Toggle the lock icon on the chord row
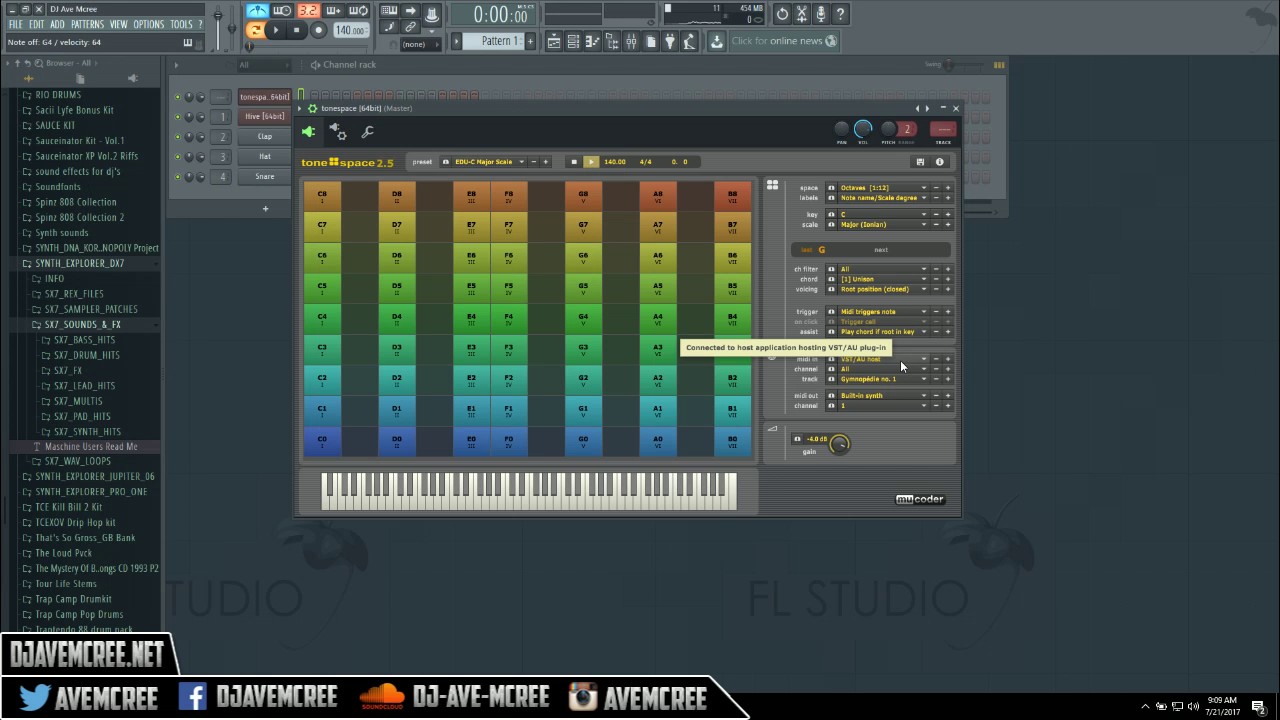 click(x=831, y=279)
